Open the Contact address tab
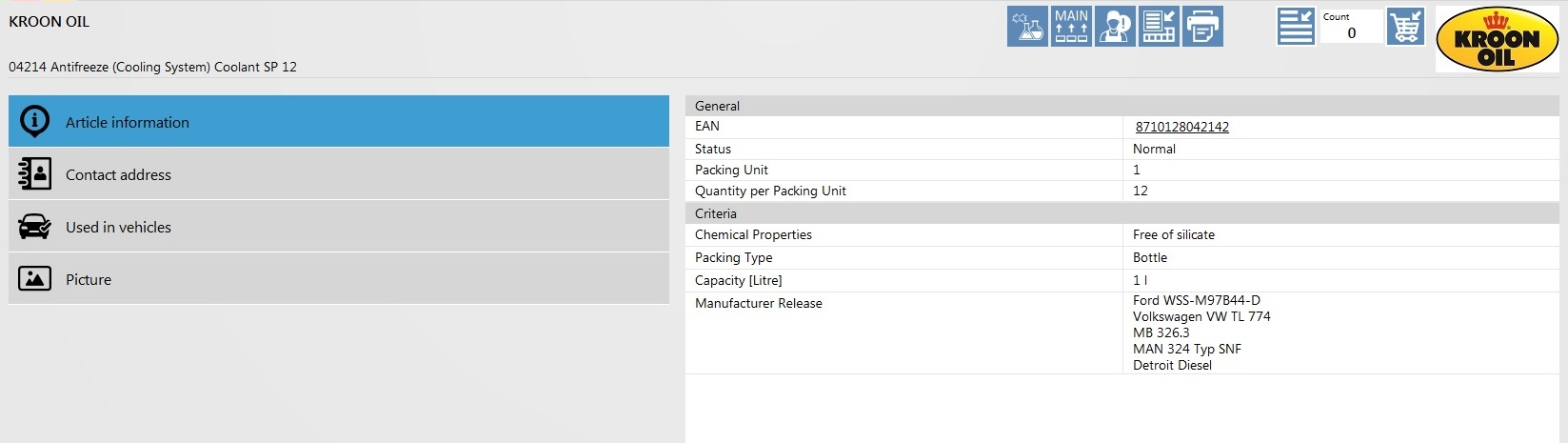Image resolution: width=1568 pixels, height=443 pixels. click(339, 174)
